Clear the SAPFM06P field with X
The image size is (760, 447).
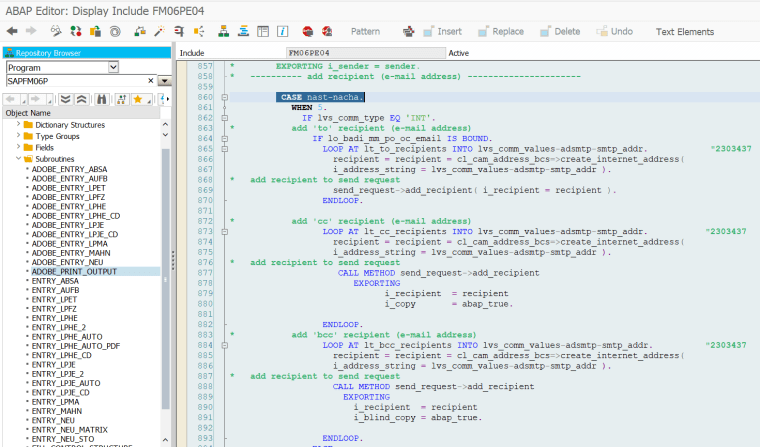(x=151, y=80)
